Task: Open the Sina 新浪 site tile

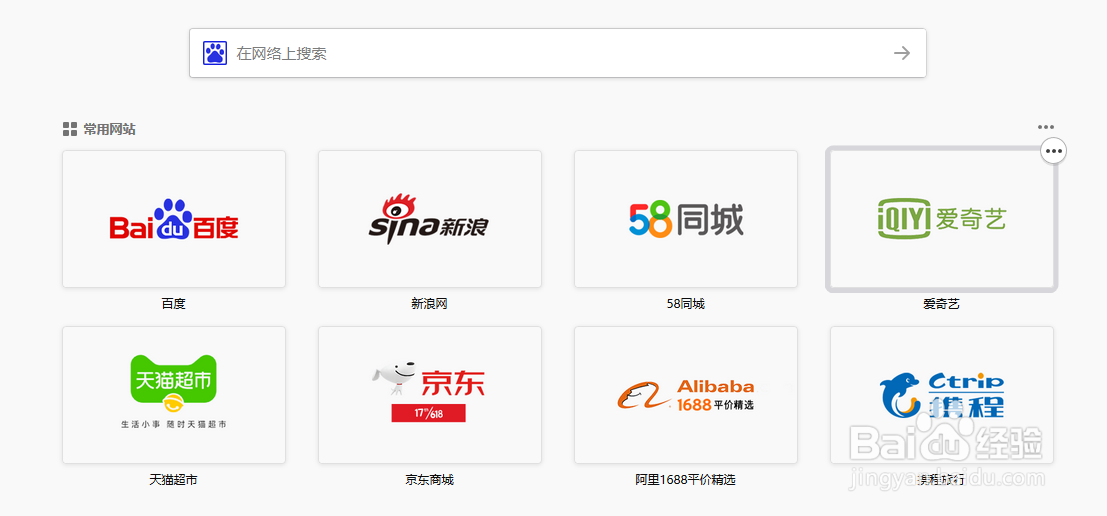Action: click(x=430, y=219)
